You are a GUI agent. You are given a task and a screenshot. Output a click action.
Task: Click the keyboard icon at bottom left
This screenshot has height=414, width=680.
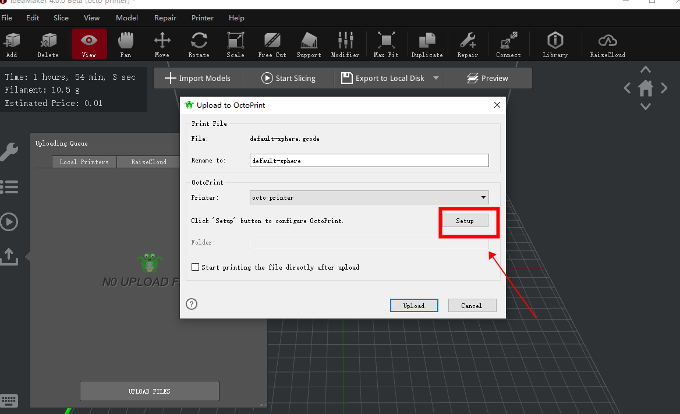coord(9,401)
